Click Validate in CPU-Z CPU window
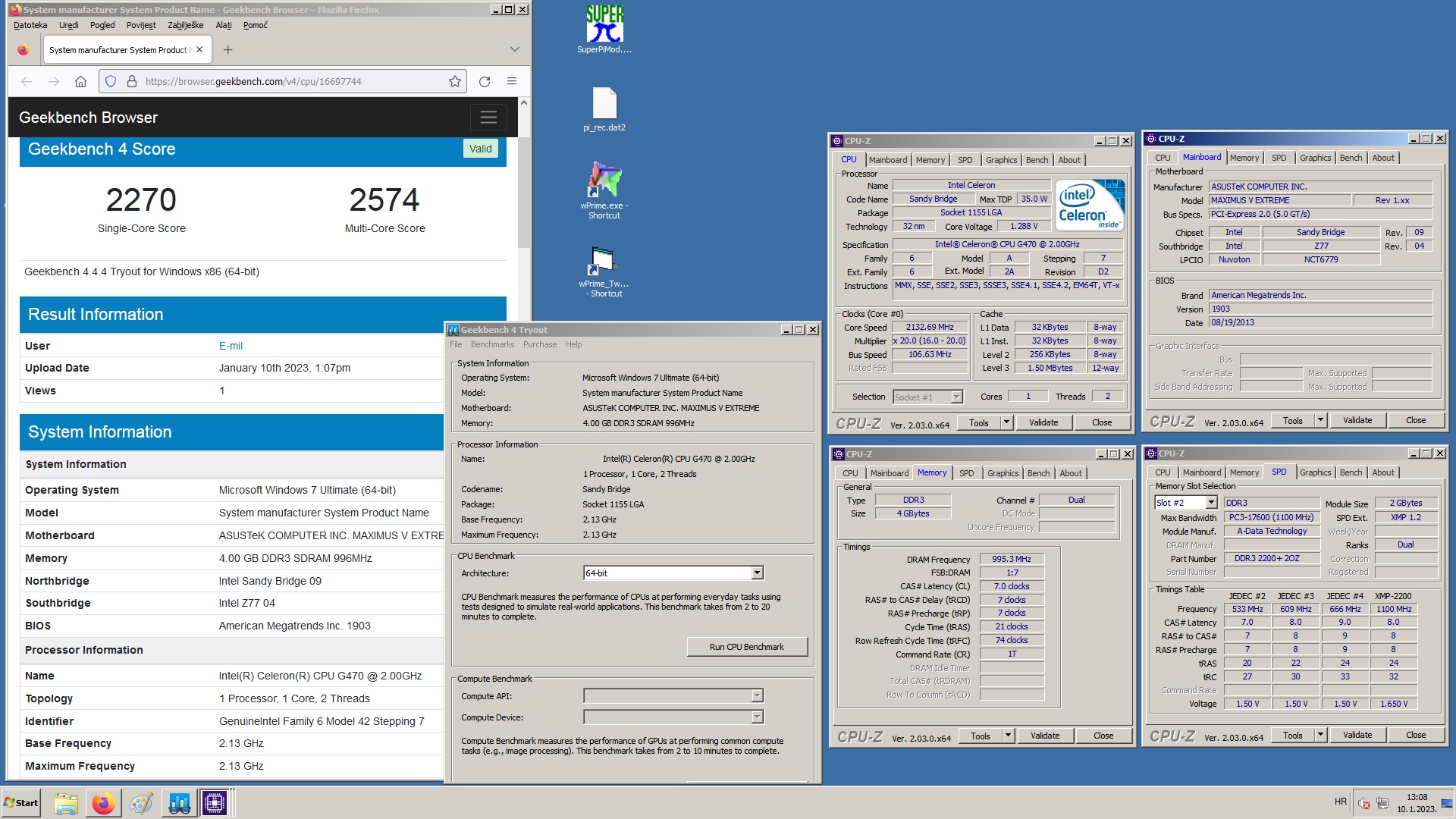Screen dimensions: 1456x819 click(x=1043, y=422)
